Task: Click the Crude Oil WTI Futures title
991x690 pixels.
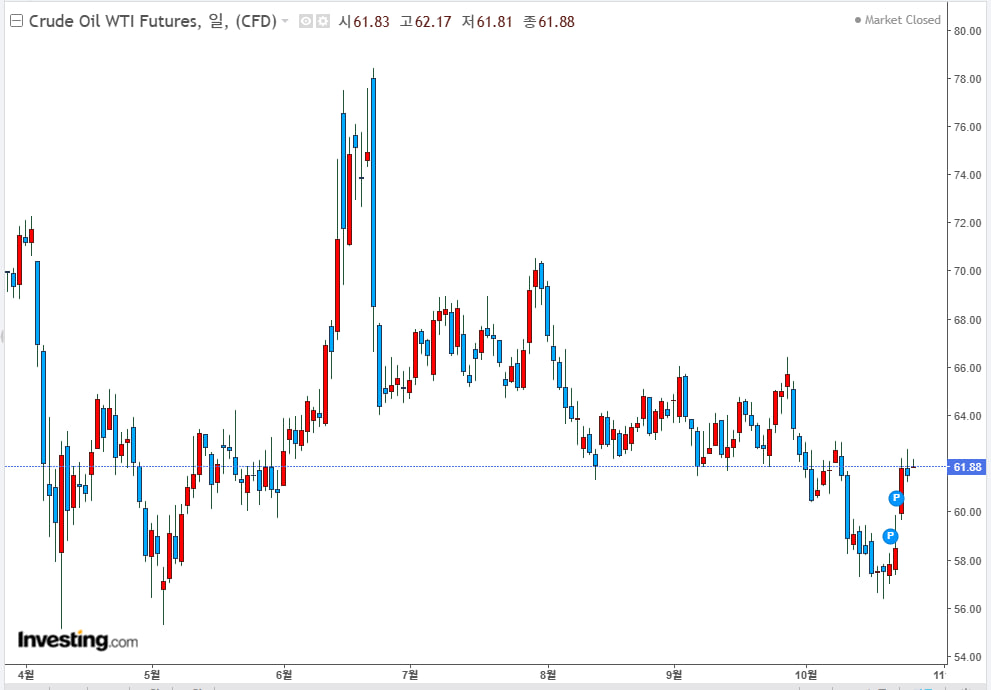Action: pos(113,21)
